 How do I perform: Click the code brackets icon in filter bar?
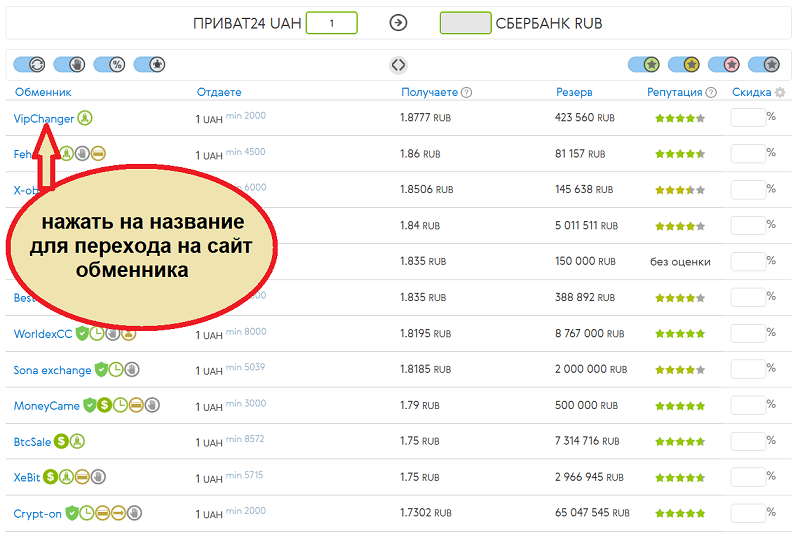coord(398,65)
